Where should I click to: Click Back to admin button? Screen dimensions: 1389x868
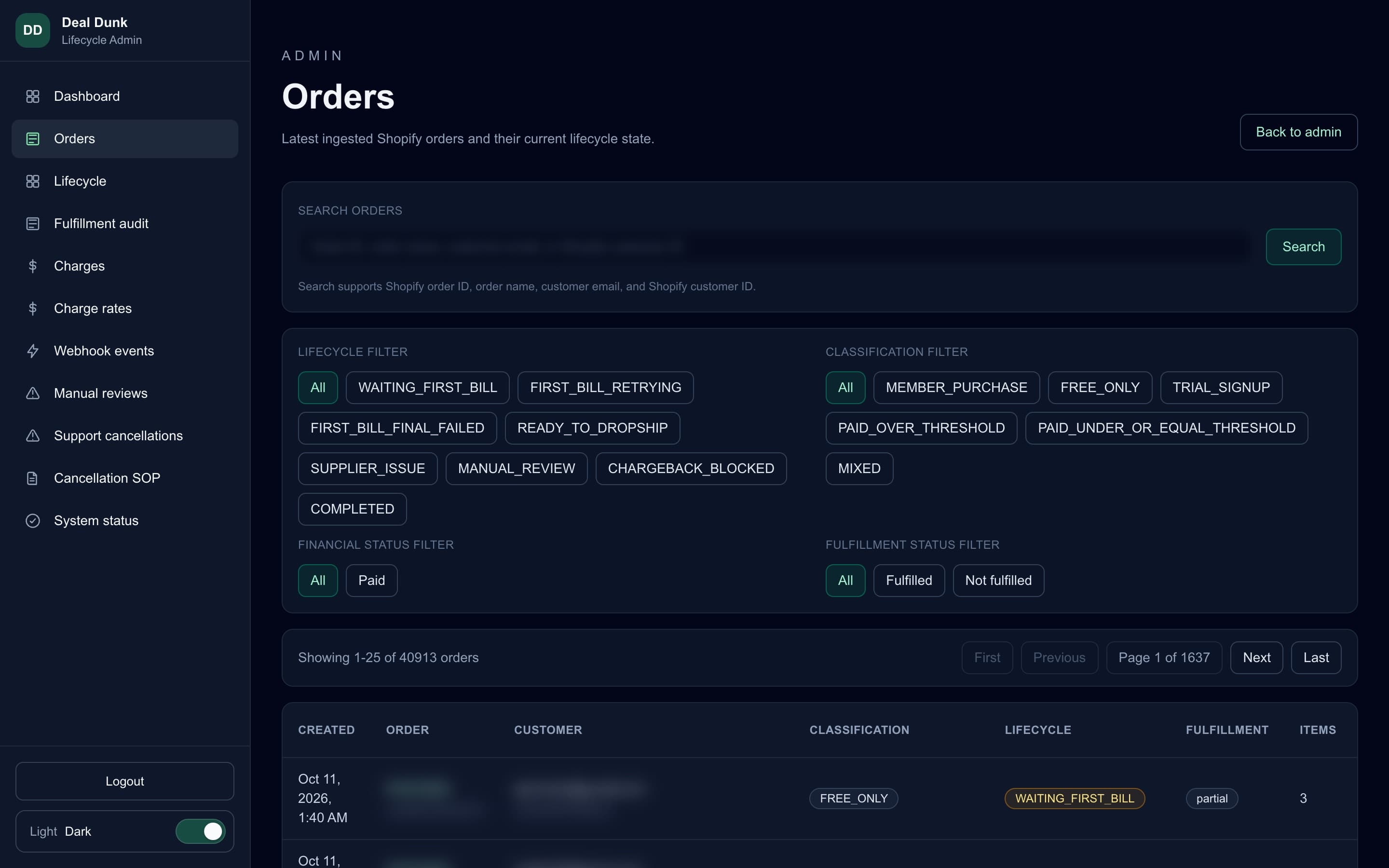(x=1298, y=132)
